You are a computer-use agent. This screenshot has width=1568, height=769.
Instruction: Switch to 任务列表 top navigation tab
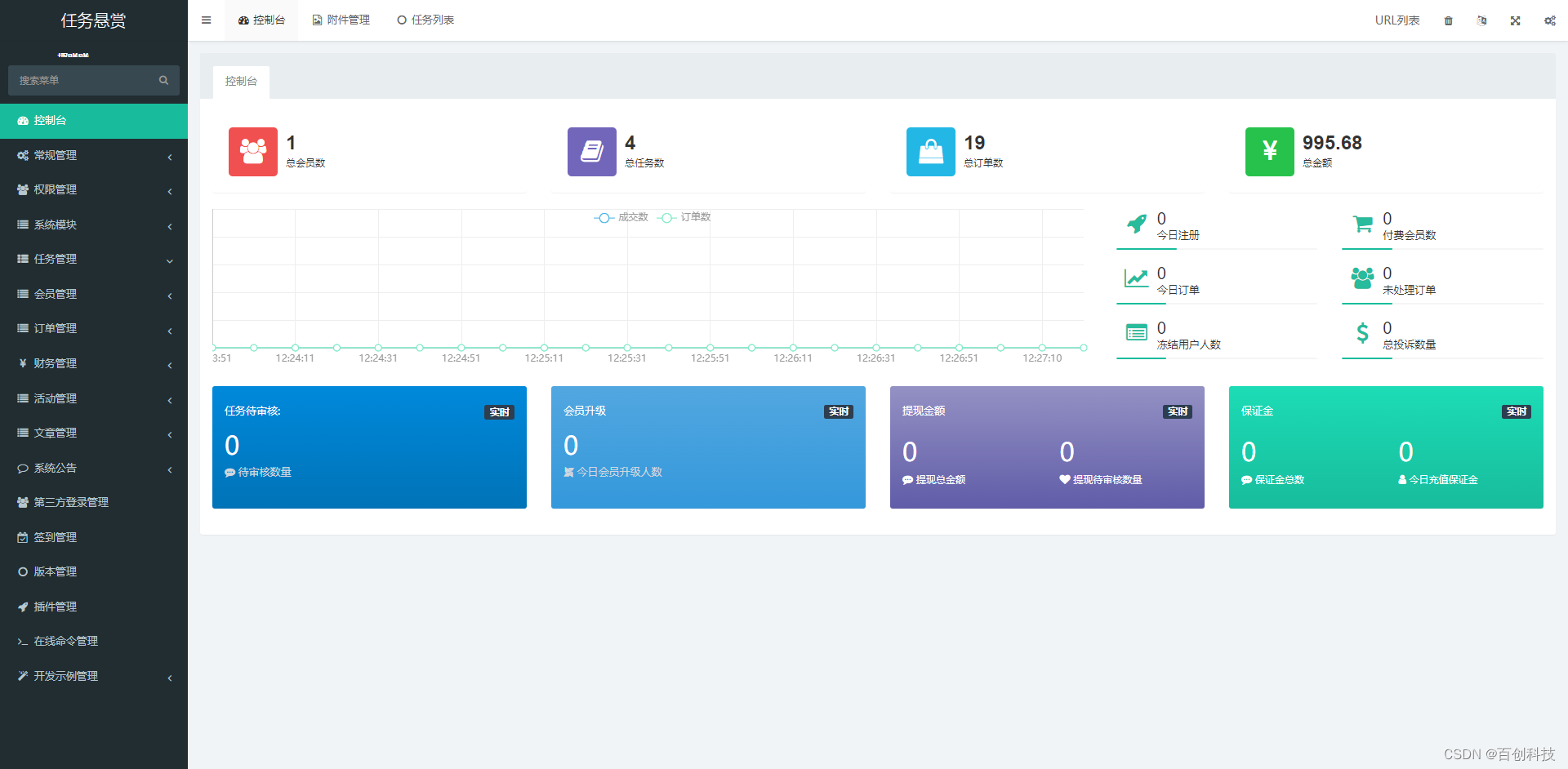(x=425, y=20)
